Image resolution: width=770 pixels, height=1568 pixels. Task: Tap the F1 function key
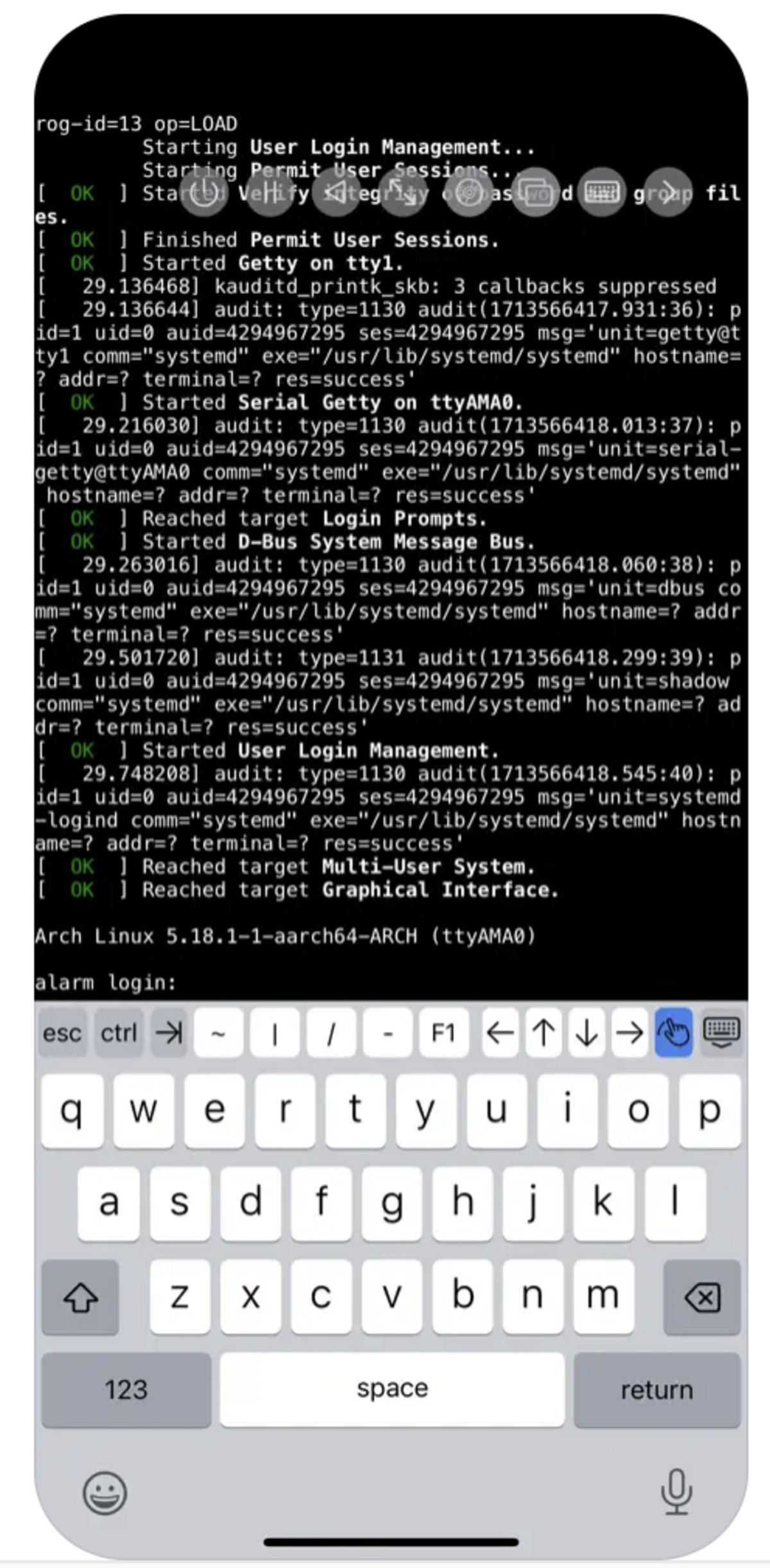coord(443,1033)
